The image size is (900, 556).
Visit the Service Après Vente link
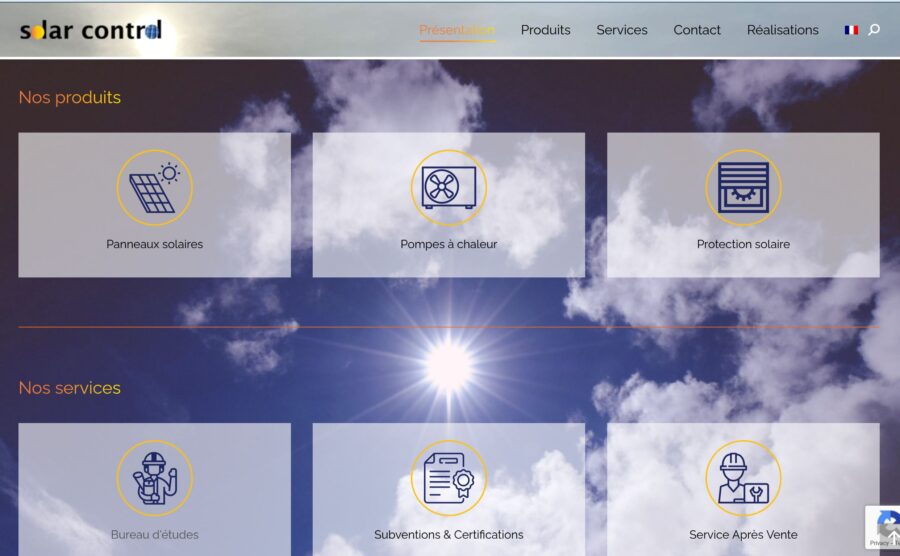click(x=743, y=535)
